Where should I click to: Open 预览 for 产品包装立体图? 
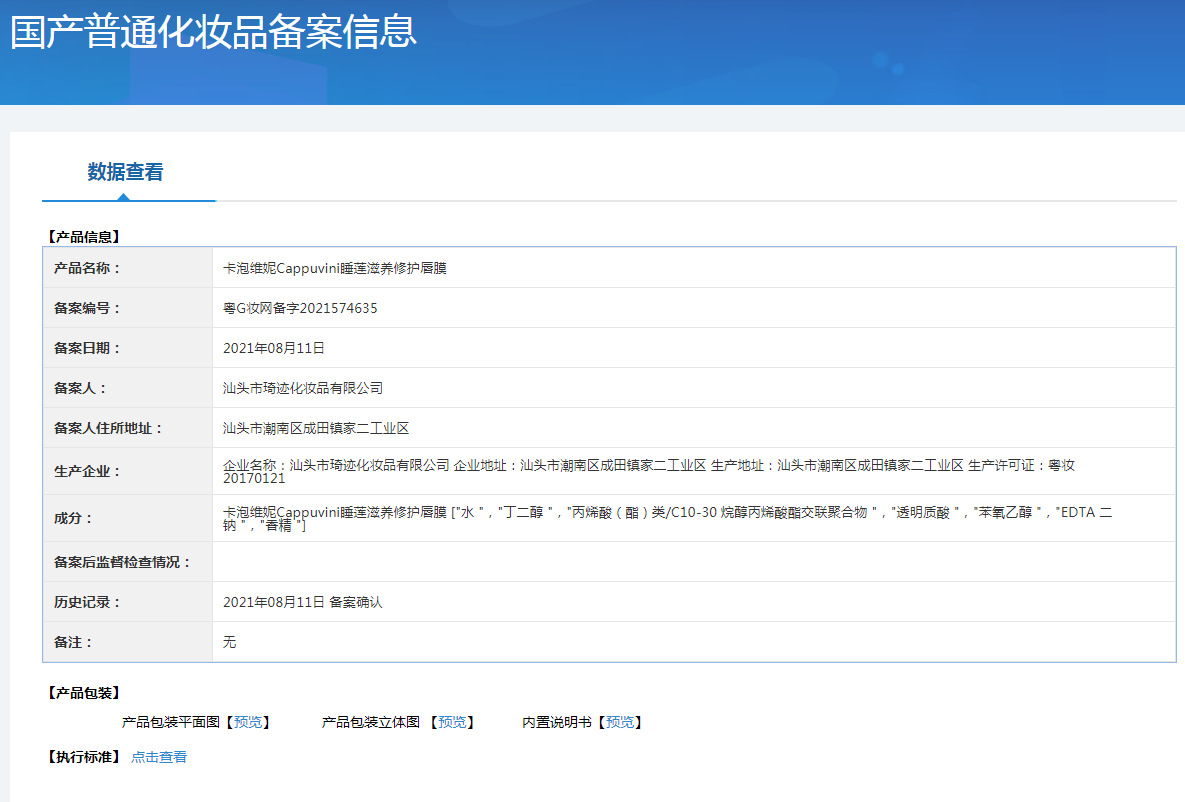pyautogui.click(x=451, y=722)
